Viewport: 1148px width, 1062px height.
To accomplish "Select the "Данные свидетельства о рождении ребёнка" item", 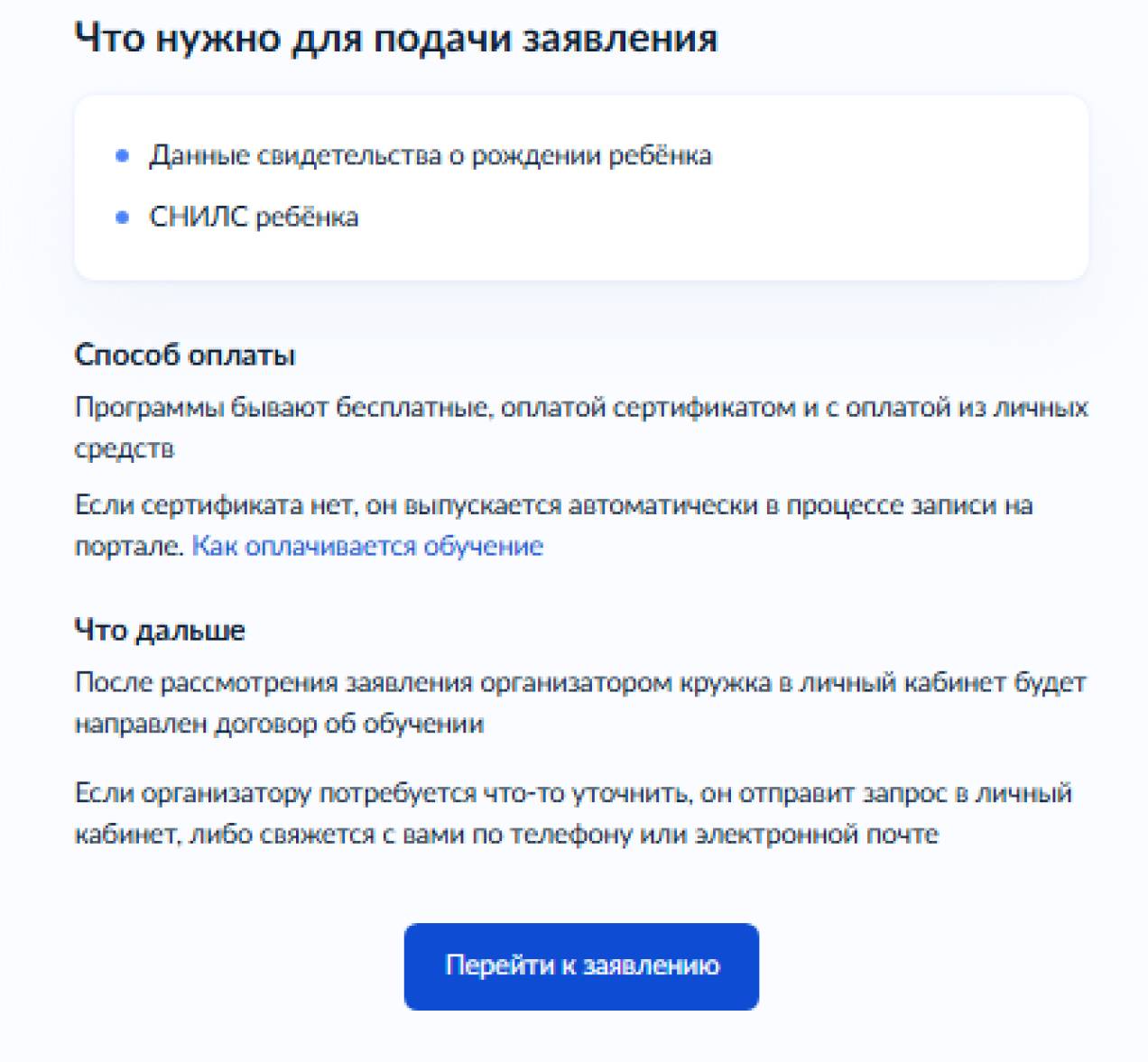I will point(430,156).
